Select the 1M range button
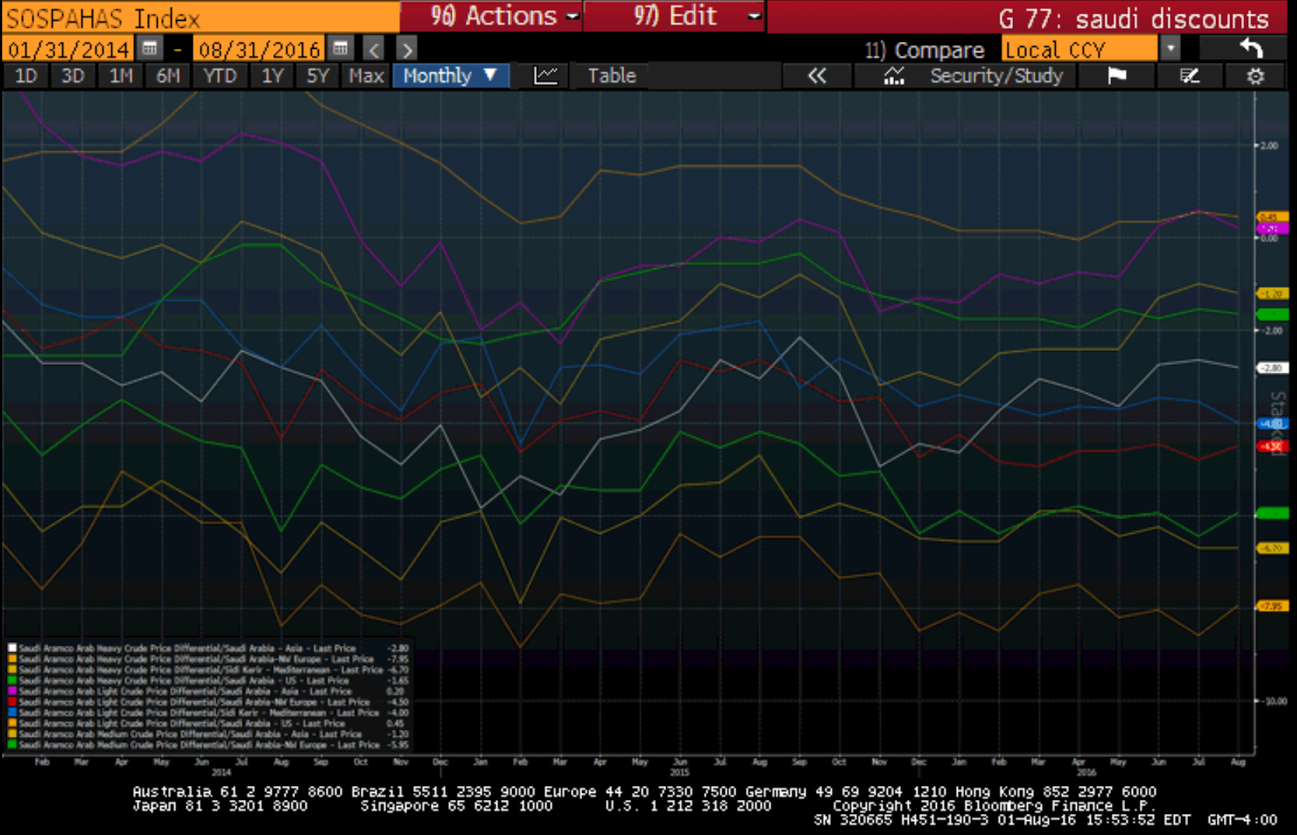 pos(121,76)
